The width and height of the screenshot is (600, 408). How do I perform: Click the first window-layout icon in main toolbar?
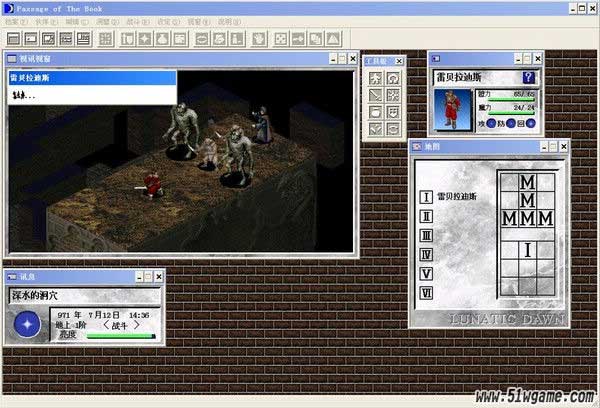click(14, 39)
